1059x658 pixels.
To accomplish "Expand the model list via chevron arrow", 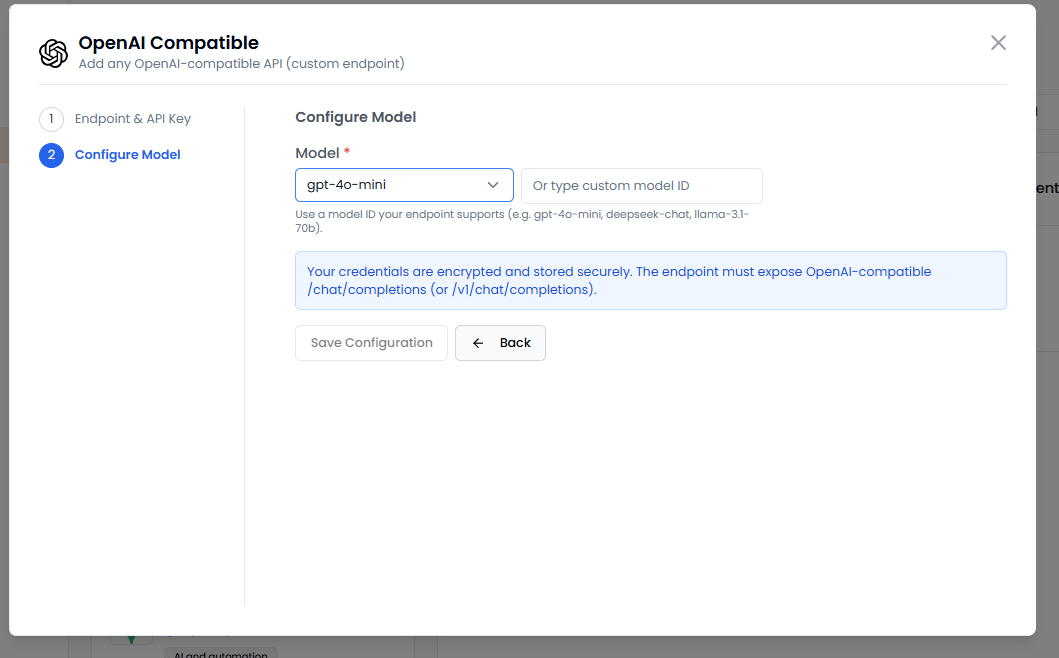I will 493,185.
